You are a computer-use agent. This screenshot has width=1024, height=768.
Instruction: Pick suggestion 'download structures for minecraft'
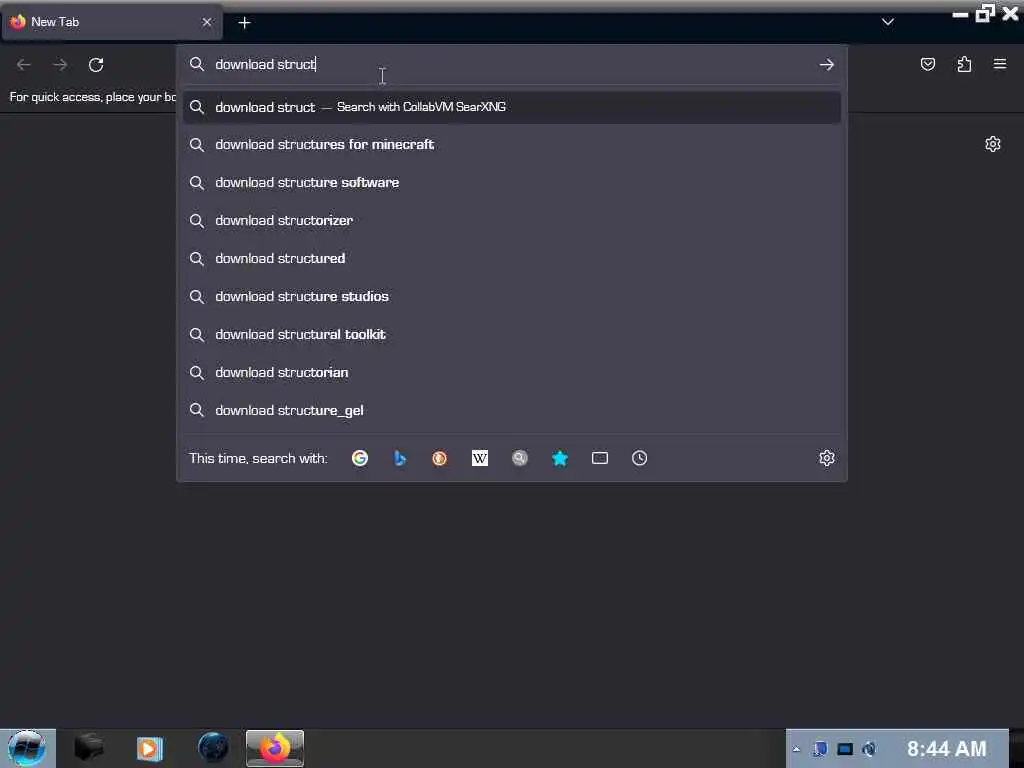(x=511, y=145)
